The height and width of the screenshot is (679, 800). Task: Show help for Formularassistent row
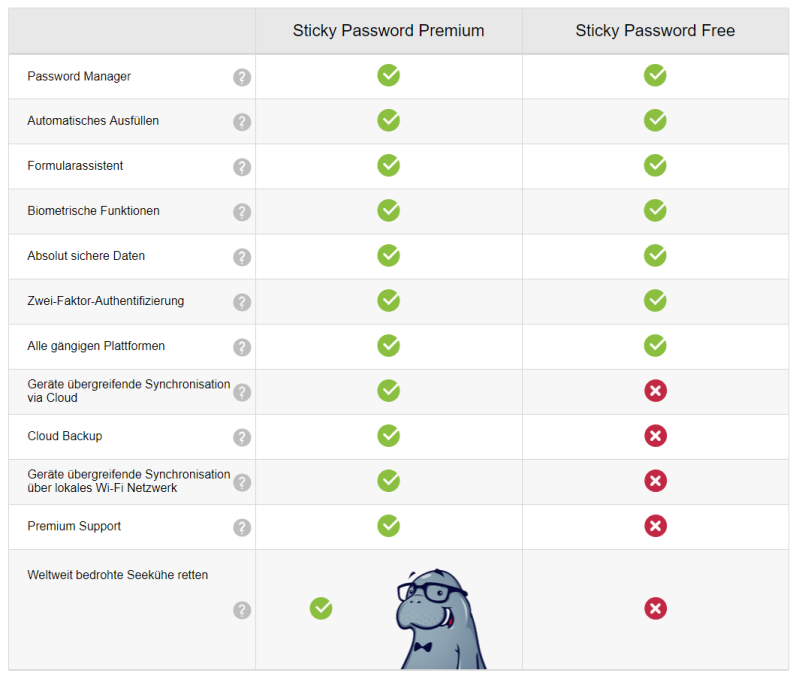coord(242,167)
